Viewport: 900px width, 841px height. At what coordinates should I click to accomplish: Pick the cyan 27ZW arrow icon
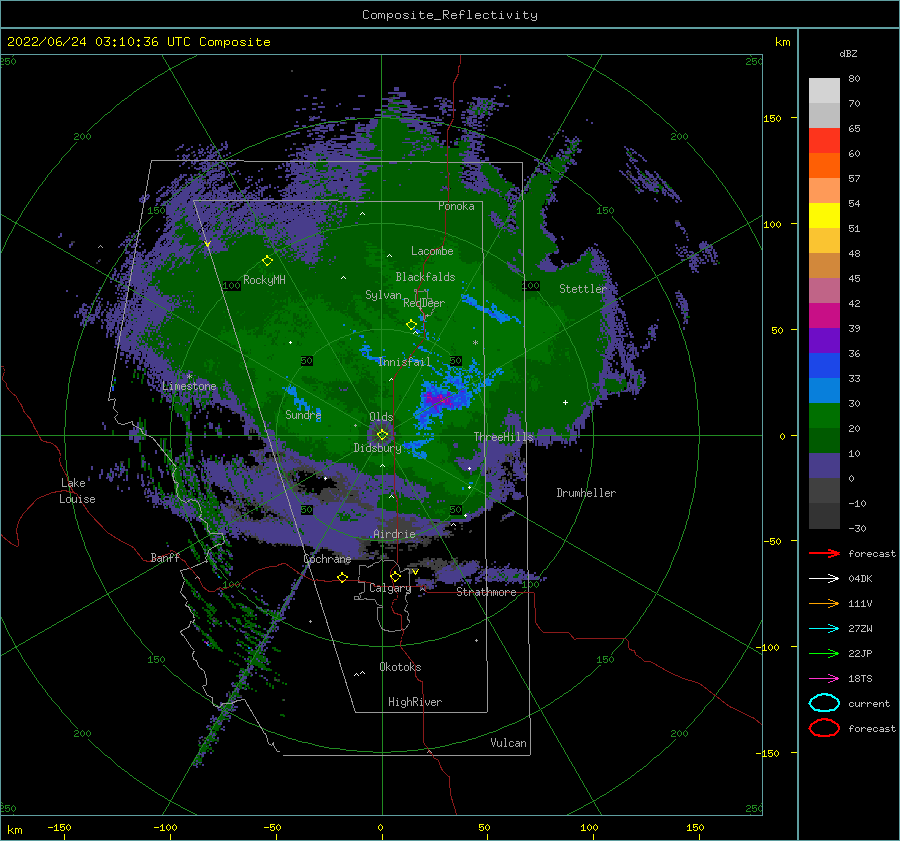point(824,629)
